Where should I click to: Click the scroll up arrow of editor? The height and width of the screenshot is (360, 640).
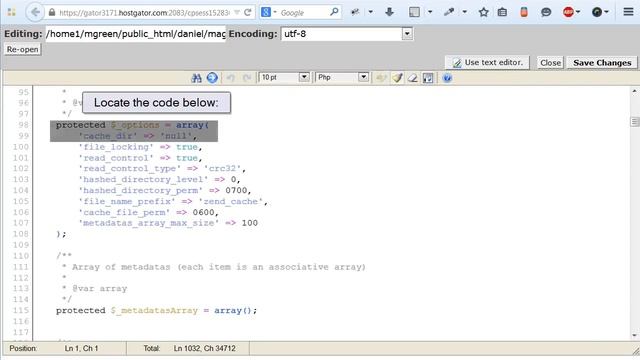click(x=634, y=91)
